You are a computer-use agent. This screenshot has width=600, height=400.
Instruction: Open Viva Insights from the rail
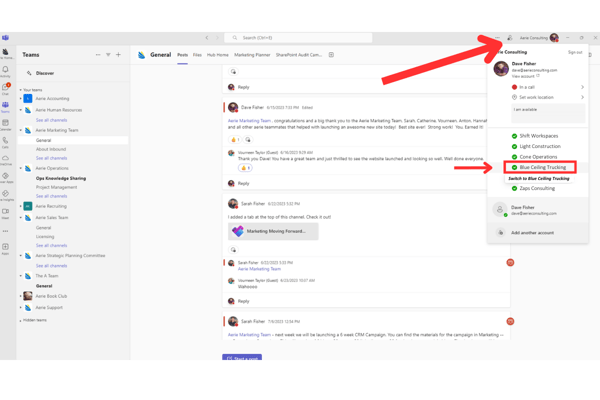coord(5,195)
